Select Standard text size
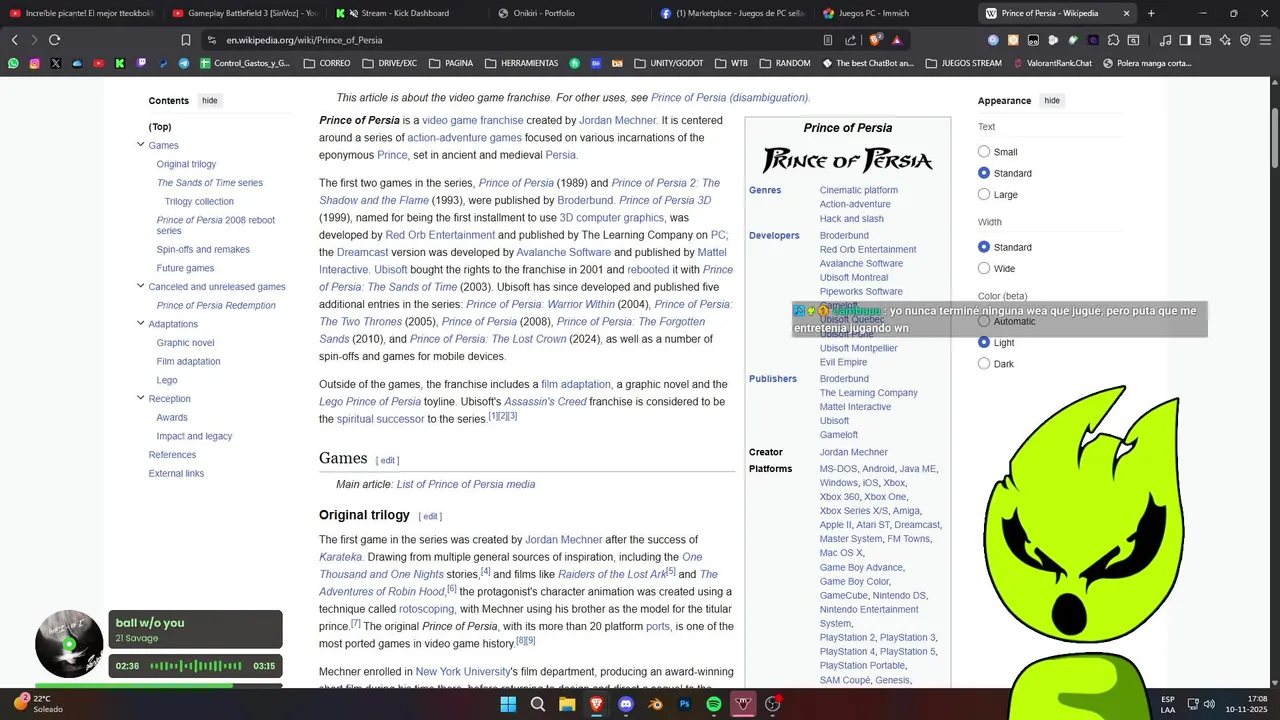Screen dimensions: 1280x720 (x=984, y=173)
